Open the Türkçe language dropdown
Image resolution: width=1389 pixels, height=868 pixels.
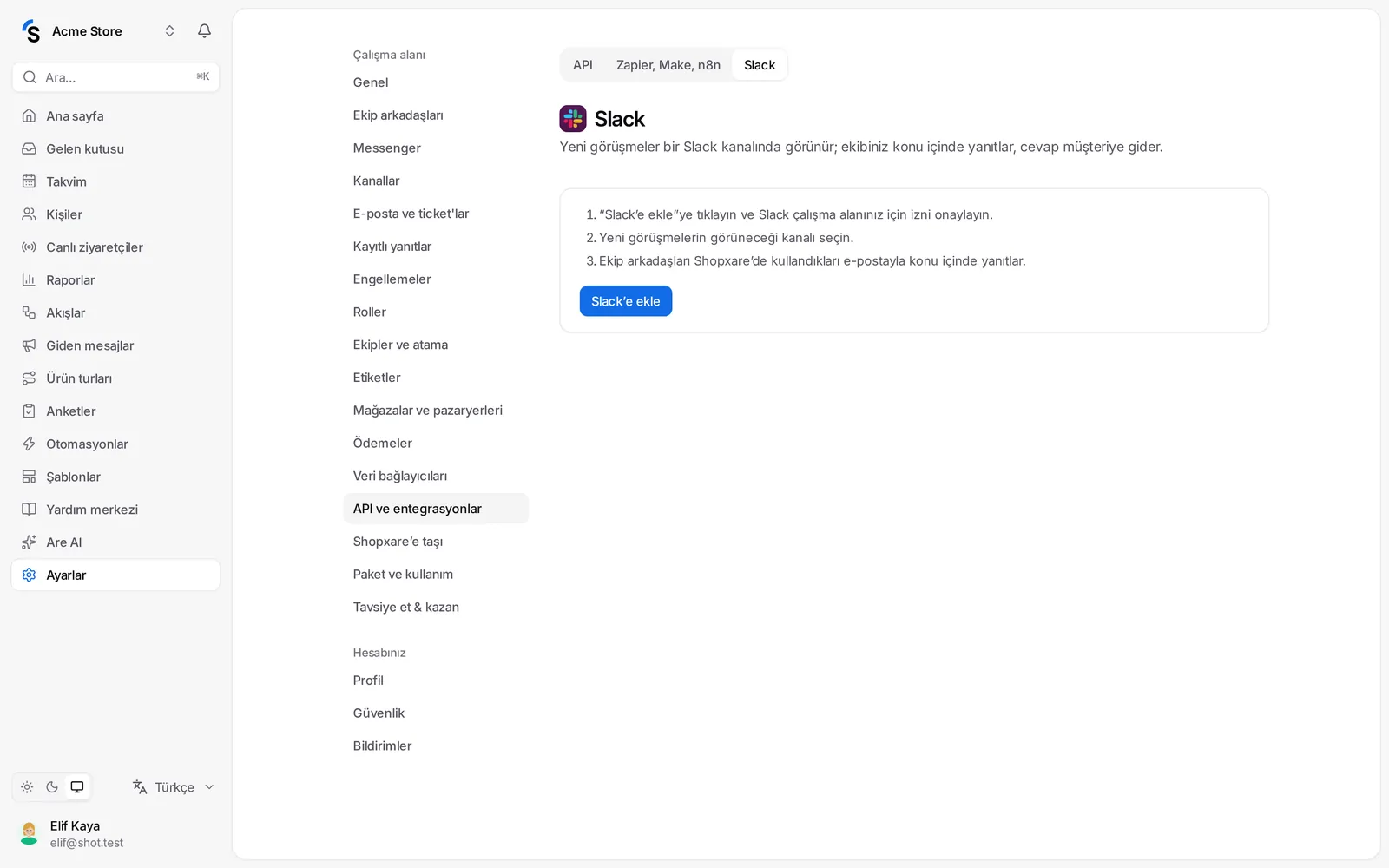[x=174, y=787]
